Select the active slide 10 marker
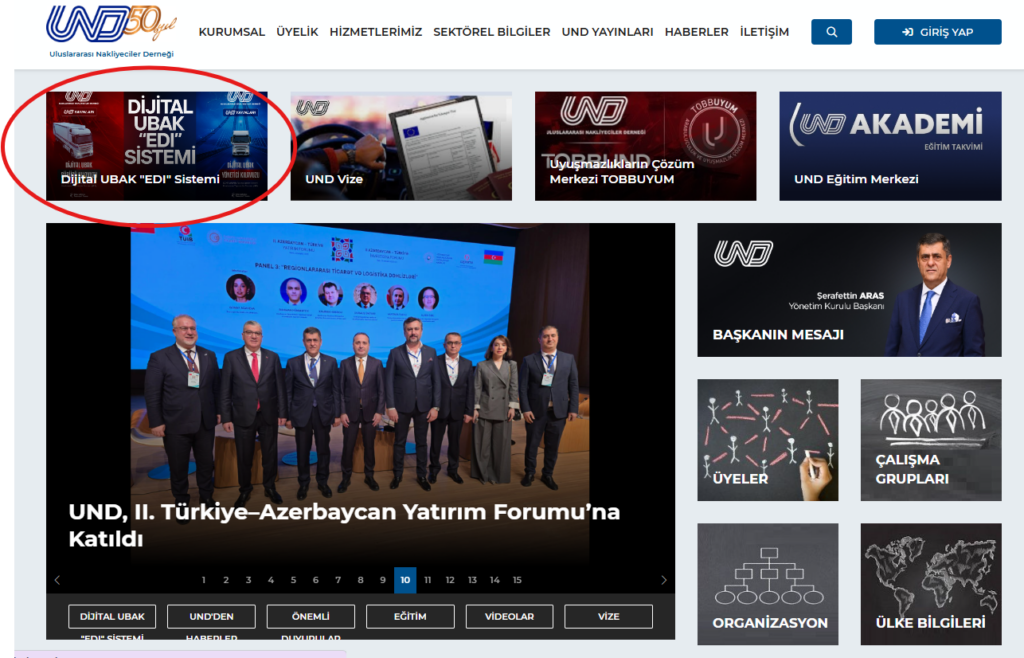Image resolution: width=1024 pixels, height=658 pixels. (x=405, y=580)
